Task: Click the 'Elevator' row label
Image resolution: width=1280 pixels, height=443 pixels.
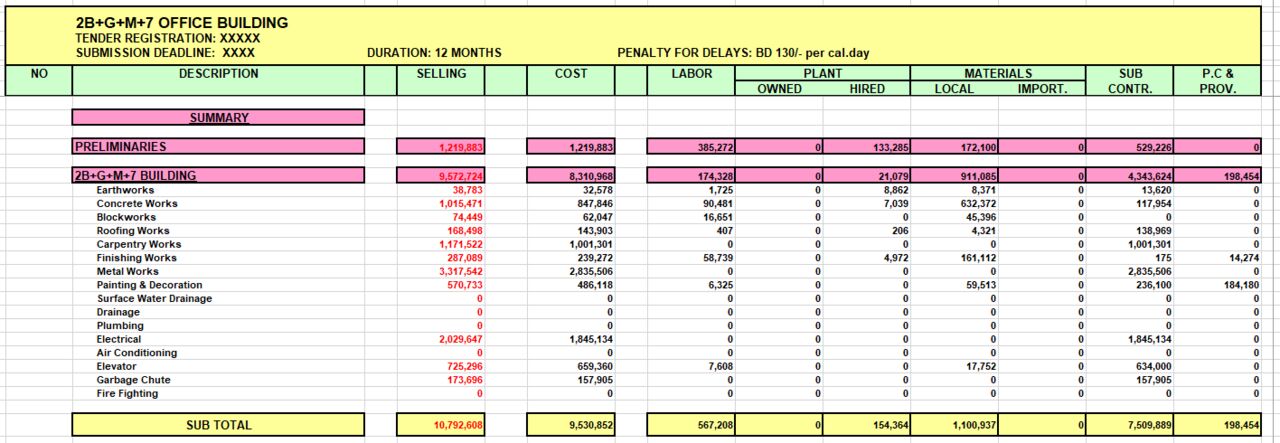Action: (117, 366)
